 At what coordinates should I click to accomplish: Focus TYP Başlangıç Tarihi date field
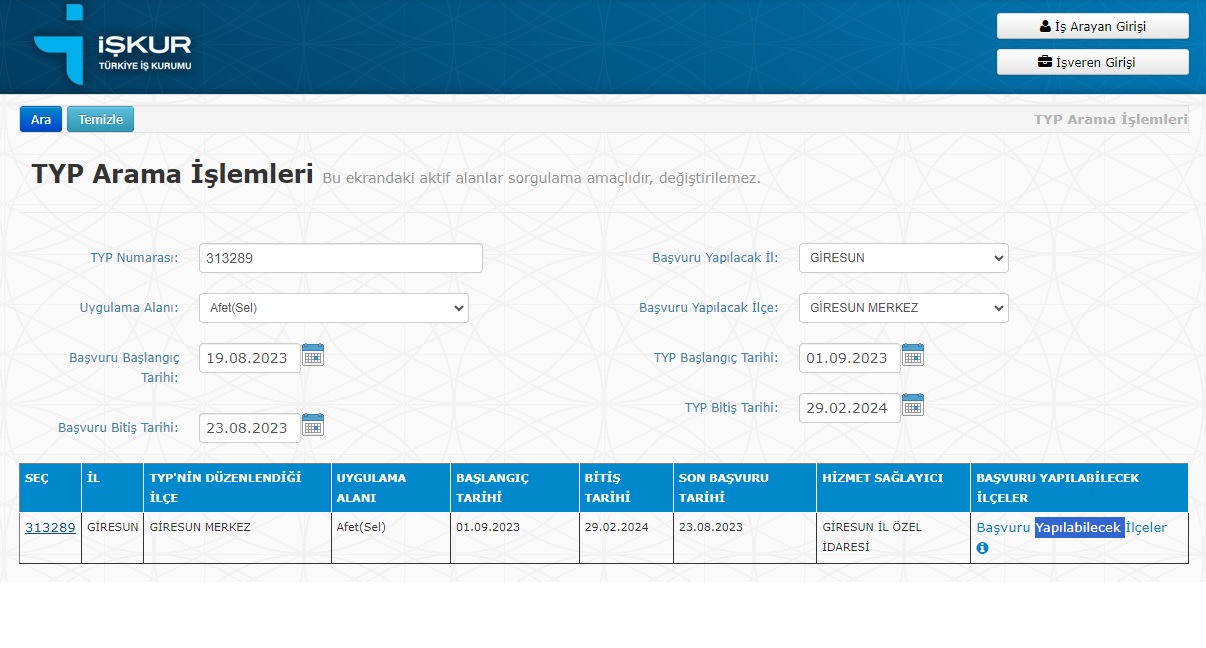point(850,358)
